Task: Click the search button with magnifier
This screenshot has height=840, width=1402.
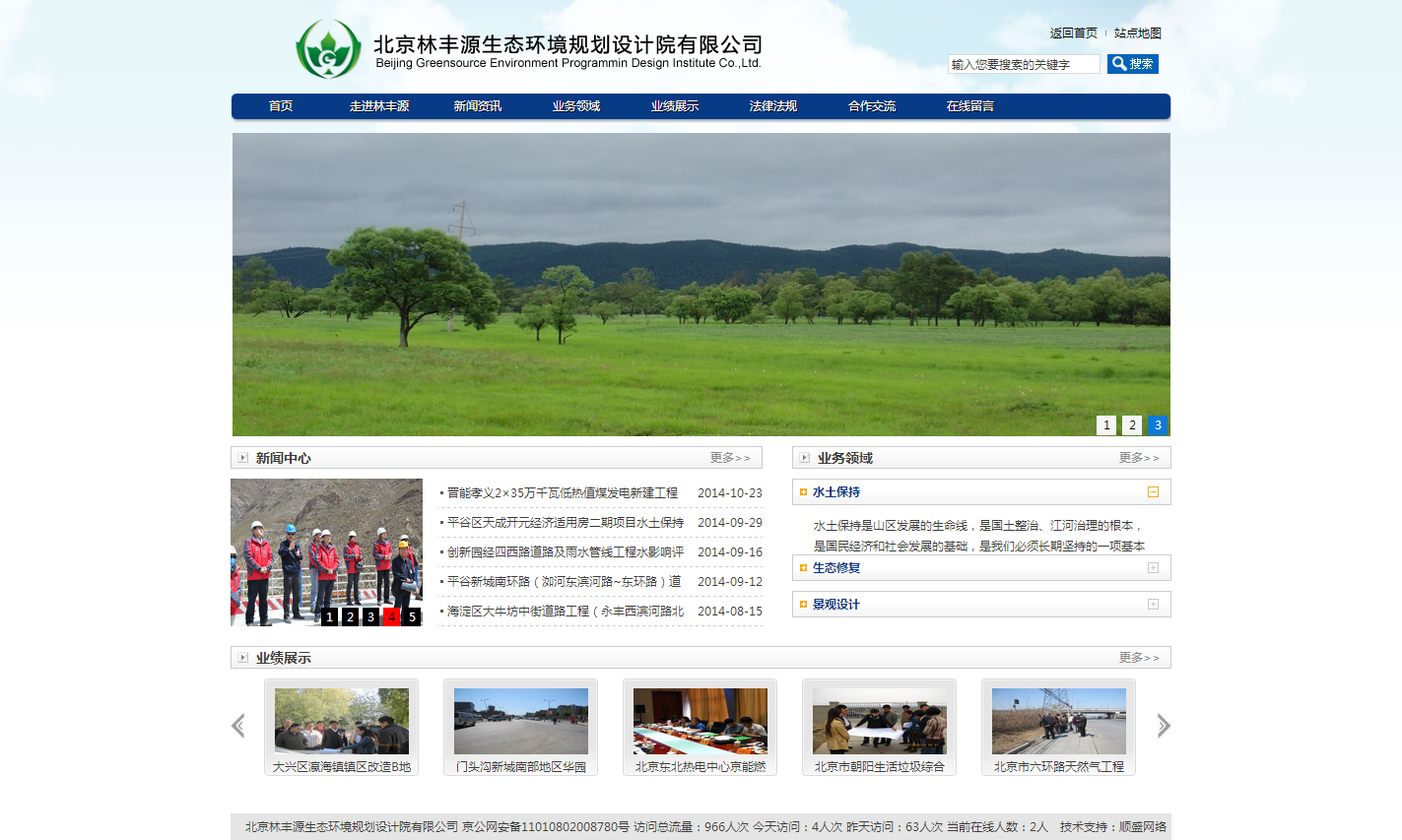Action: tap(1132, 64)
